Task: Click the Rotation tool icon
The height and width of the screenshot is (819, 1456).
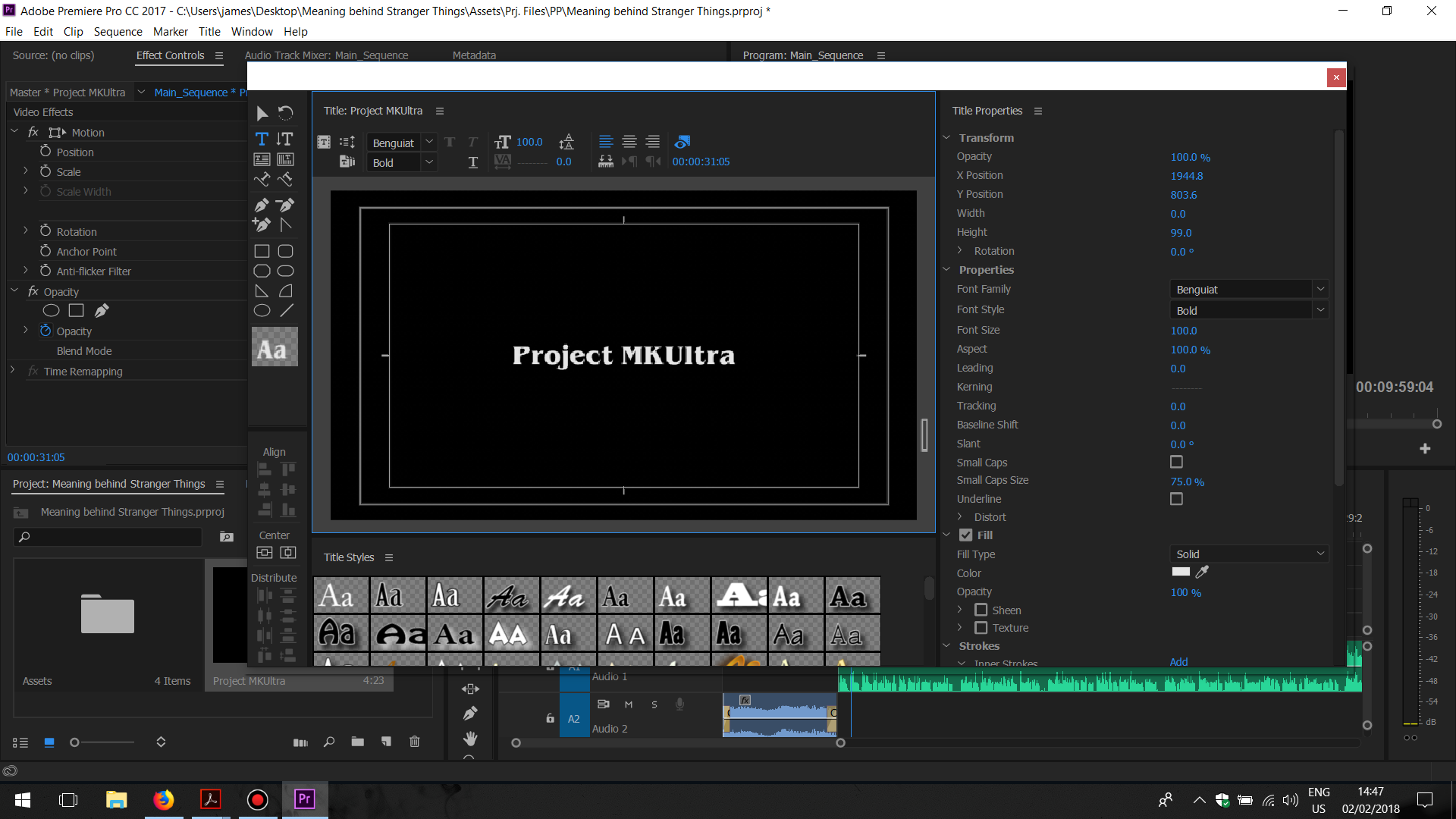Action: (285, 113)
